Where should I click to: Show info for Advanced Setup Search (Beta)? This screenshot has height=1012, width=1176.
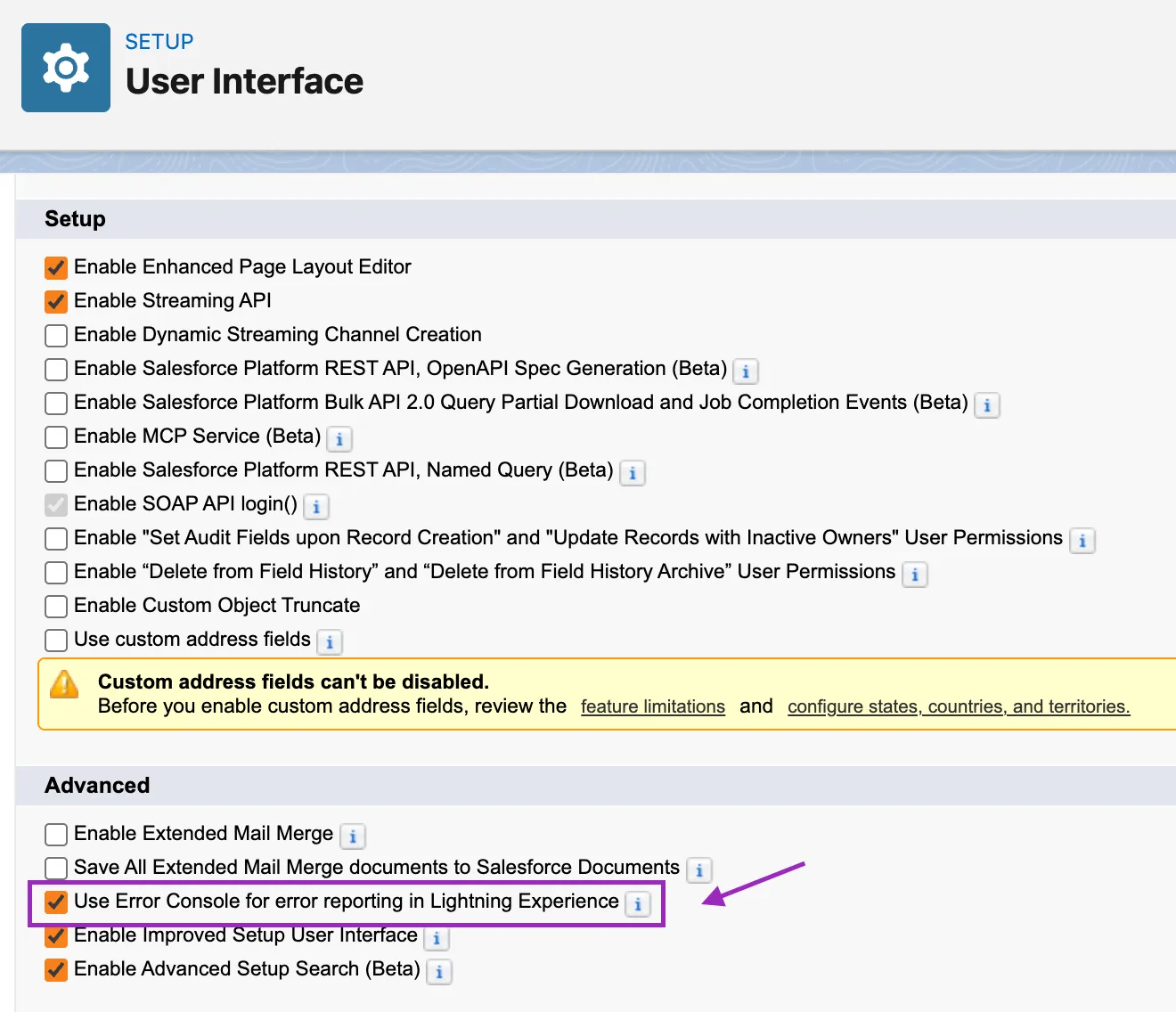[x=439, y=971]
